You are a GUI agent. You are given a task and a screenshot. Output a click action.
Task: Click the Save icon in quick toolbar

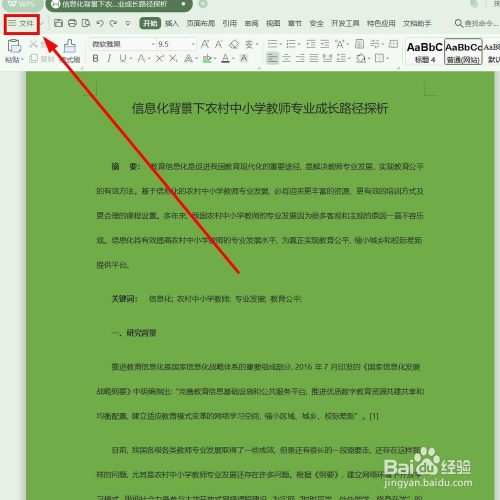(x=58, y=23)
